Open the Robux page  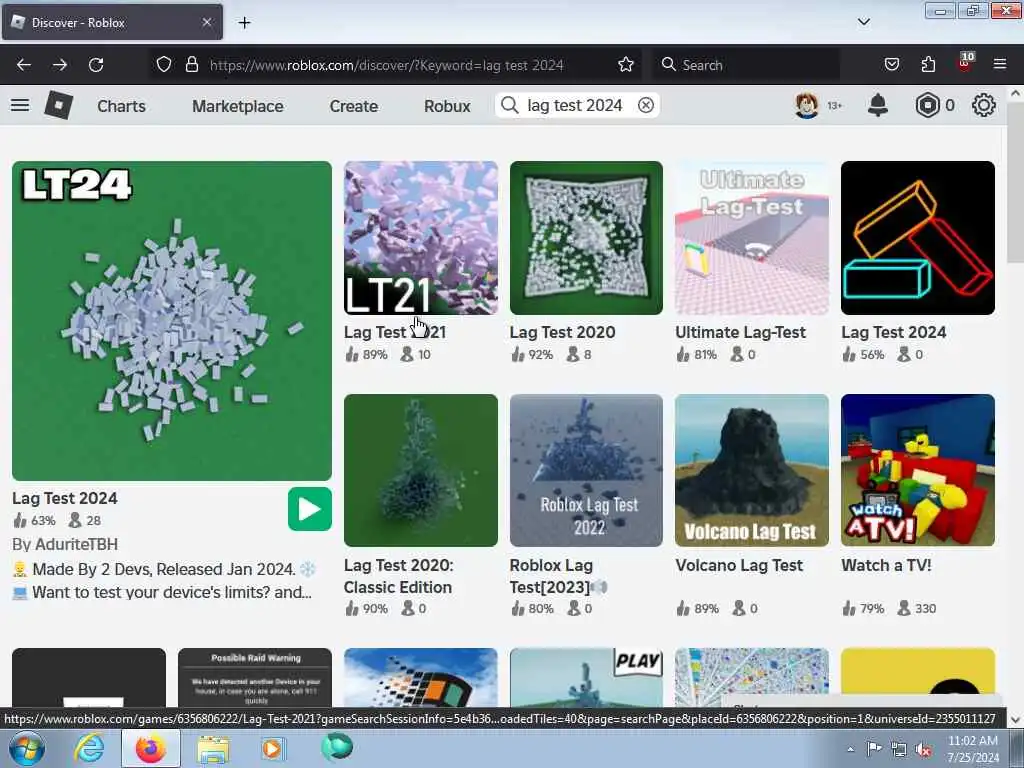click(447, 106)
